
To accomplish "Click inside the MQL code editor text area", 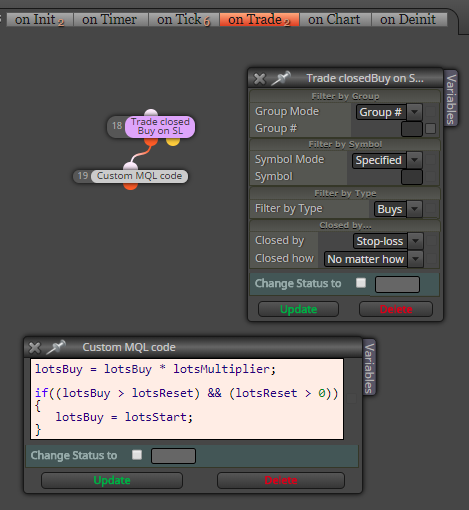I will click(187, 399).
